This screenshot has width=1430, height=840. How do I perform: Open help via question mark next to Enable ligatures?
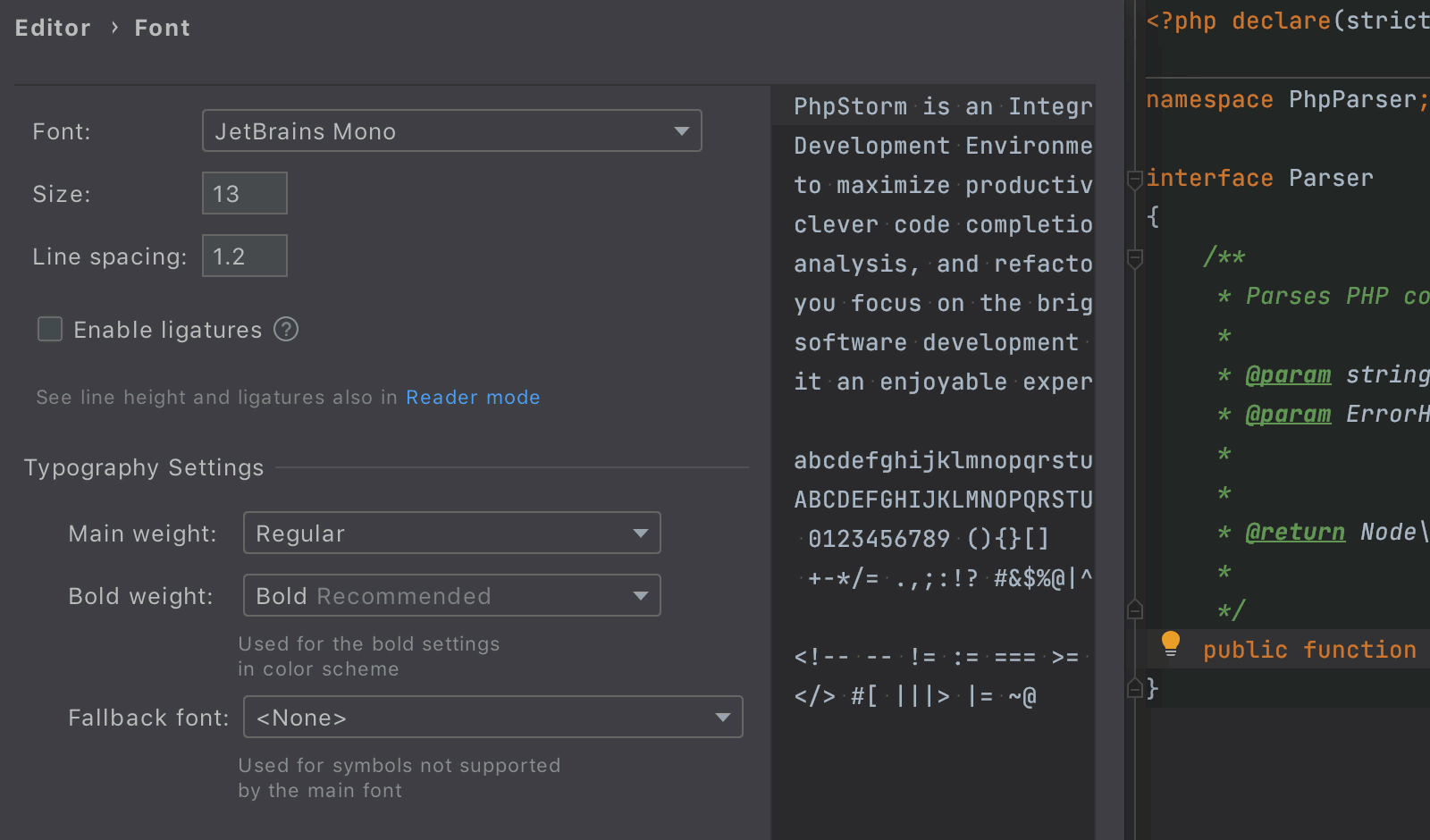(x=285, y=330)
